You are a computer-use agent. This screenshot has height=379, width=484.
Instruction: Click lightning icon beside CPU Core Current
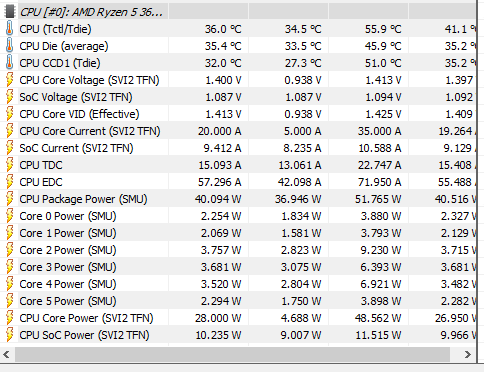[x=10, y=131]
